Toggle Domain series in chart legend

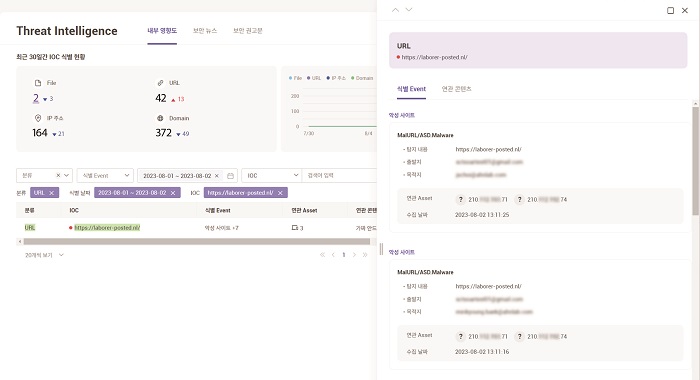click(x=362, y=78)
